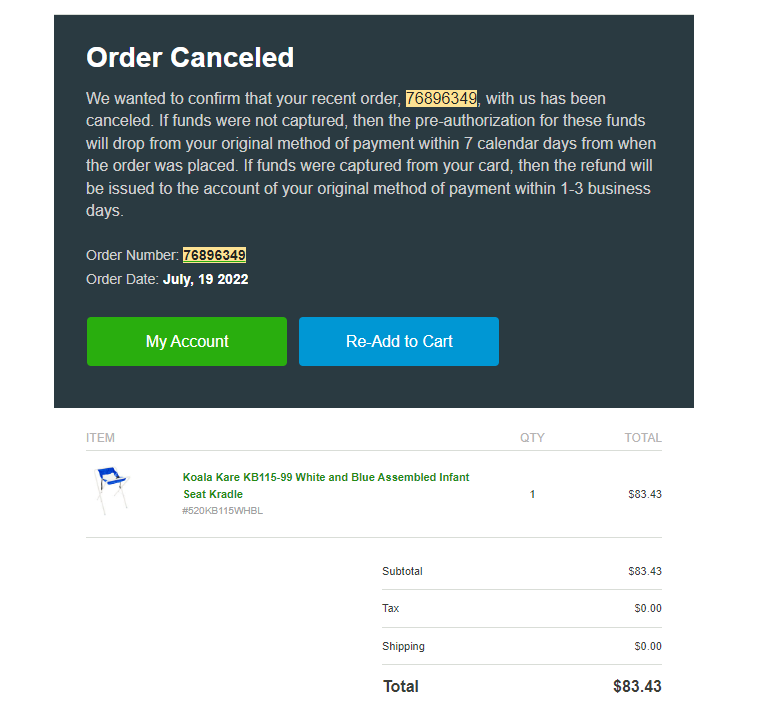Click the Subtotal label

tap(402, 571)
